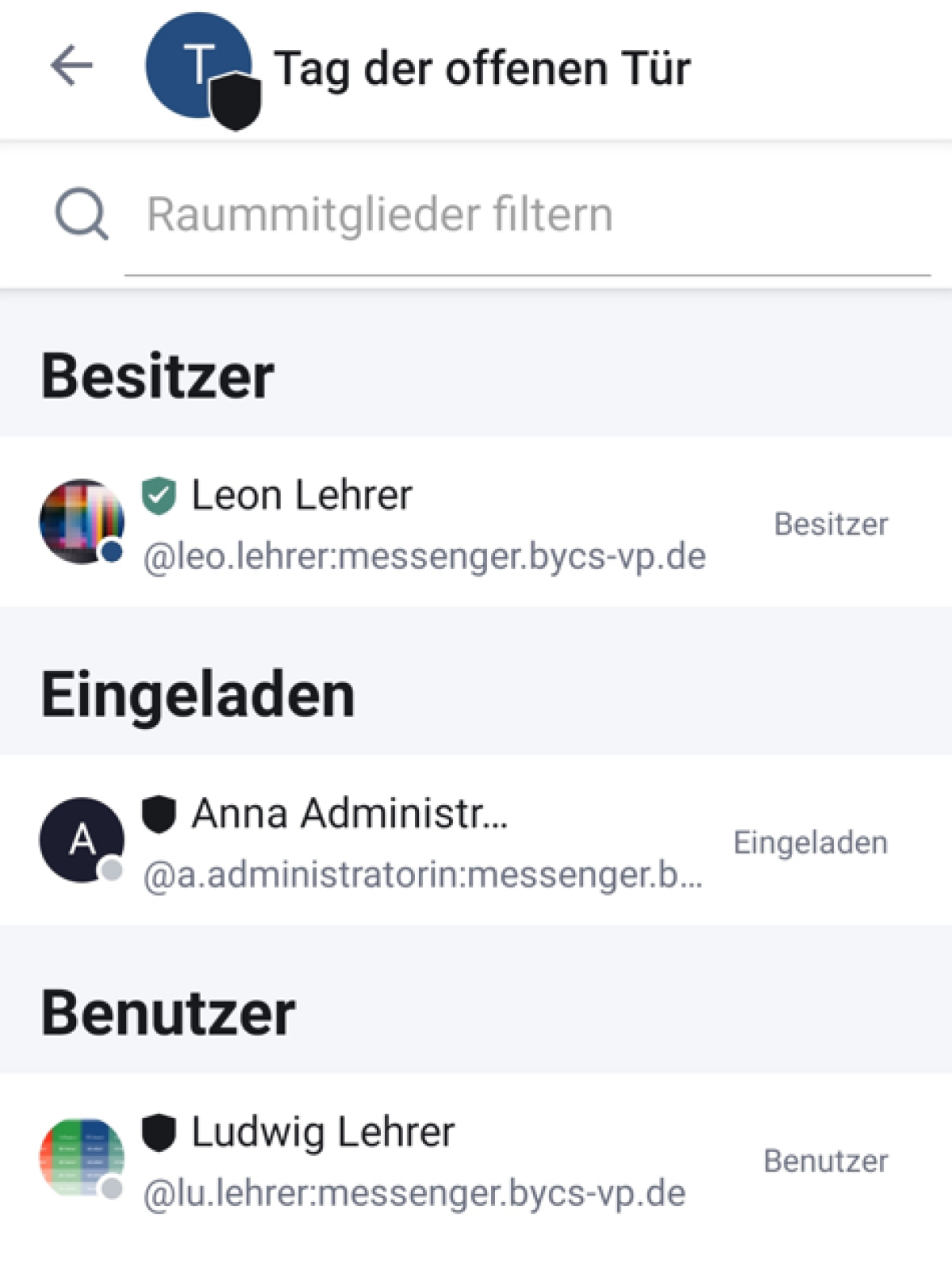Open the room avatar with letter T
The image size is (952, 1282).
(190, 62)
